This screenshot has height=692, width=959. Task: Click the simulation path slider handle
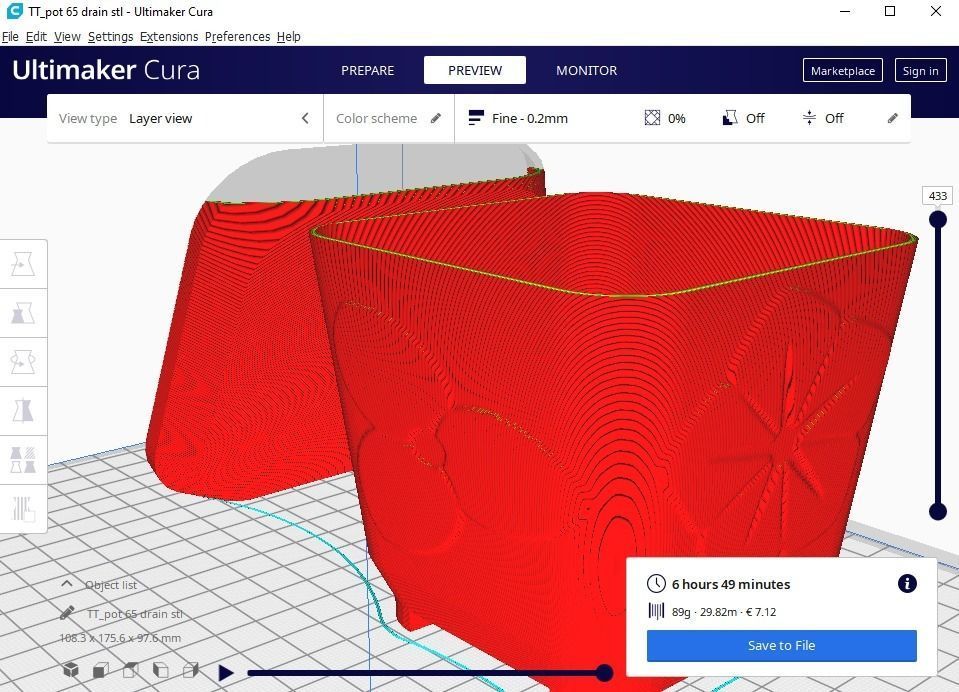tap(604, 673)
